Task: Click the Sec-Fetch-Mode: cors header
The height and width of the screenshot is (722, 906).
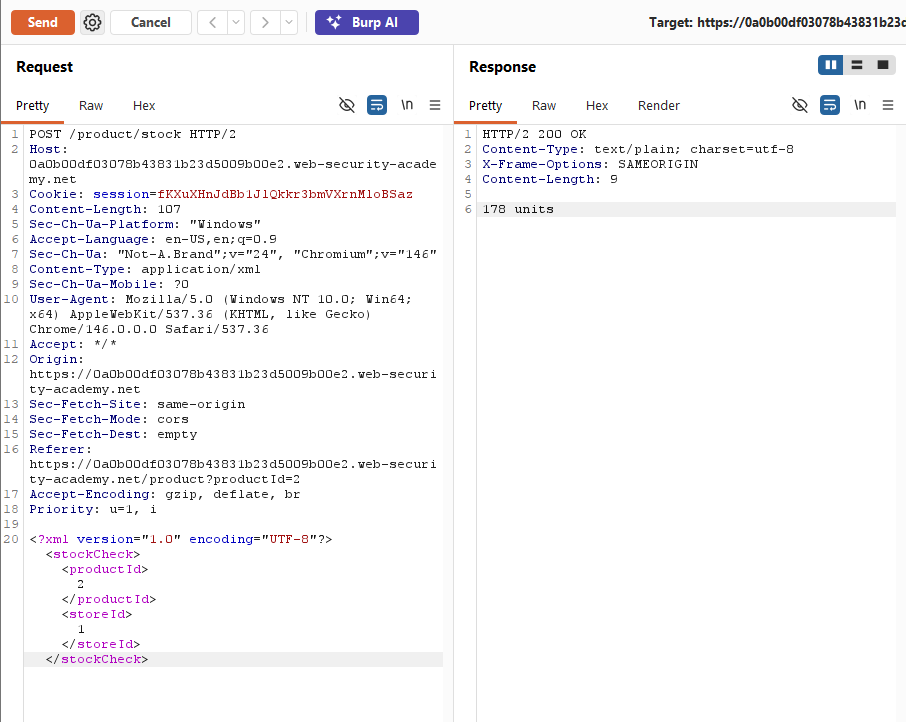Action: click(109, 419)
